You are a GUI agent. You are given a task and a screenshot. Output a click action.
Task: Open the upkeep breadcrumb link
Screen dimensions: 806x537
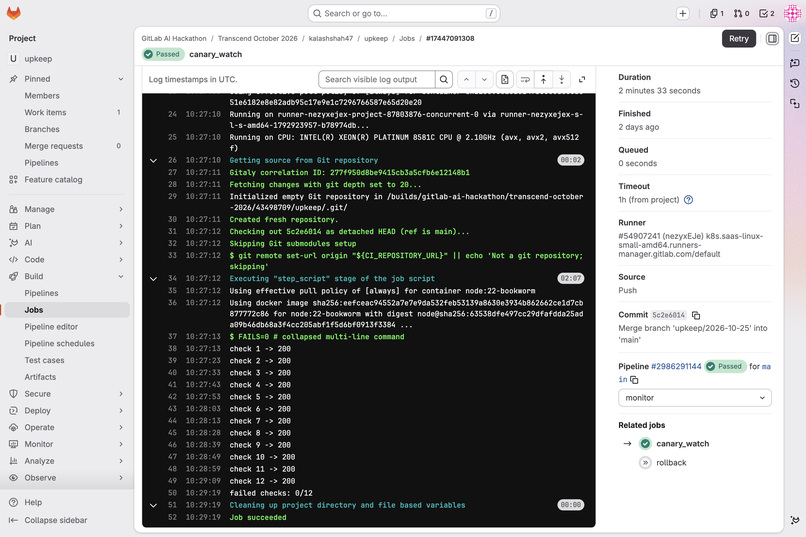coord(376,39)
